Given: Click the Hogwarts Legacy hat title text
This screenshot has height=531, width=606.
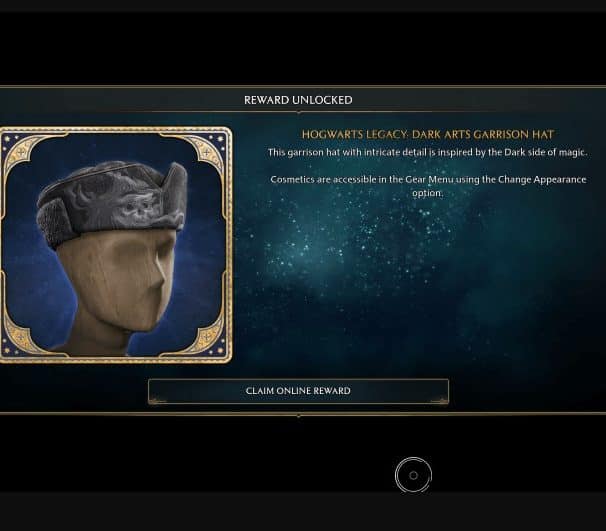Looking at the screenshot, I should point(427,134).
